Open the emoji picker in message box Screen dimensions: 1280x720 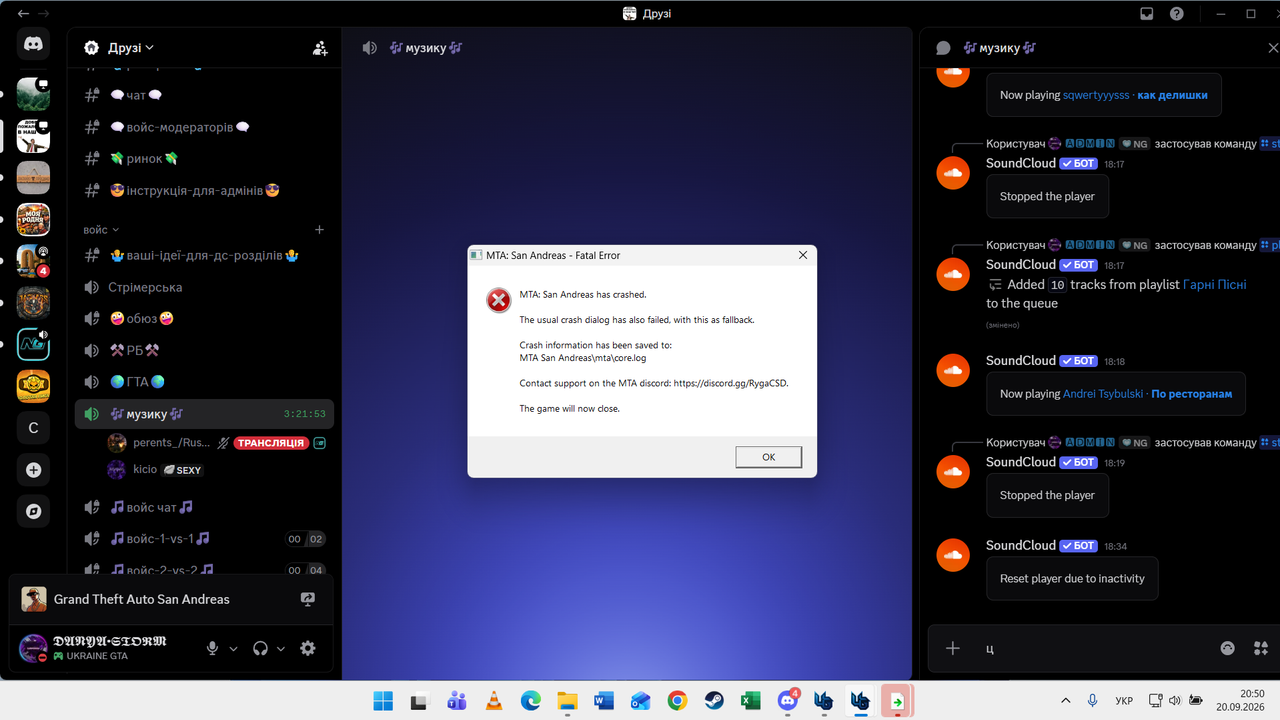[x=1227, y=648]
